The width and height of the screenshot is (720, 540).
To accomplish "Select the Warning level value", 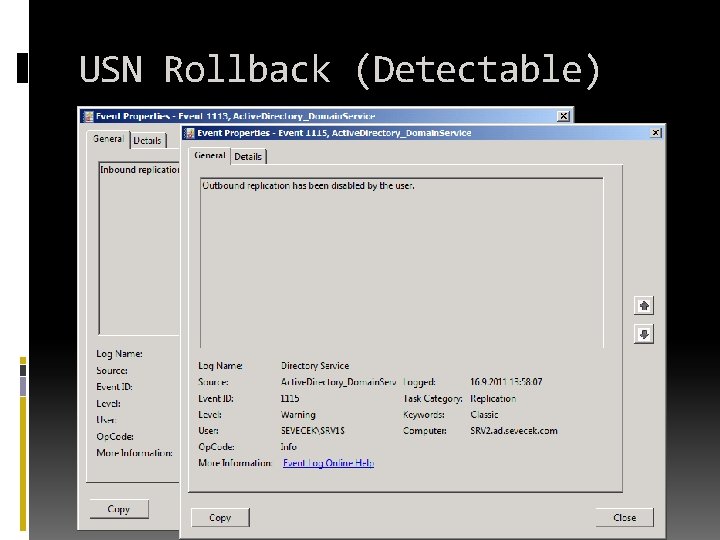I will (x=298, y=415).
